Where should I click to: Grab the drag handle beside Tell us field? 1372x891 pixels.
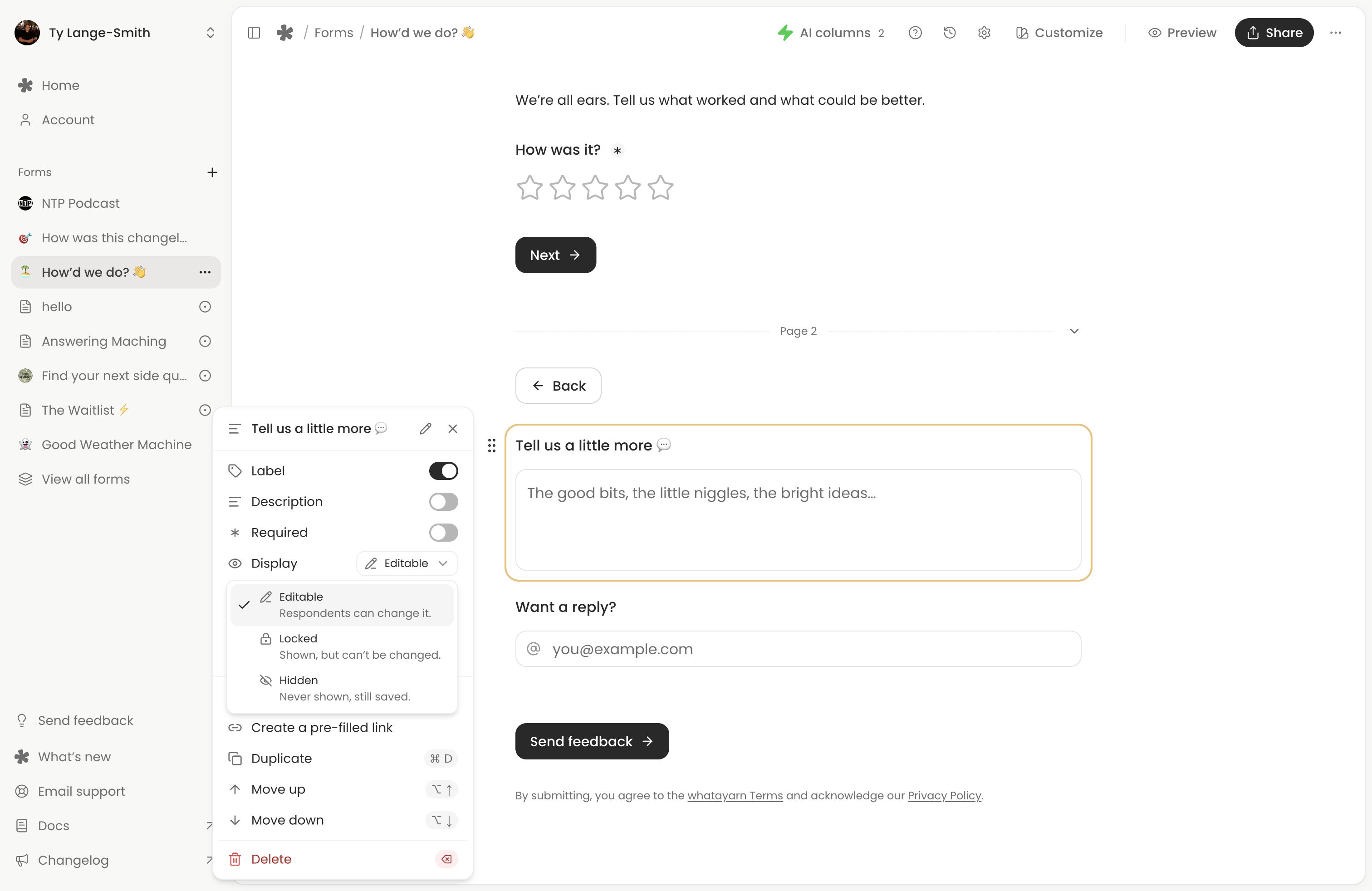(491, 445)
